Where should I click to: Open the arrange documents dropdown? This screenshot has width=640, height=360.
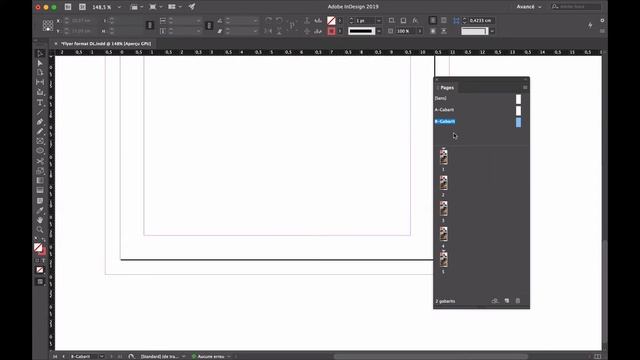click(174, 7)
